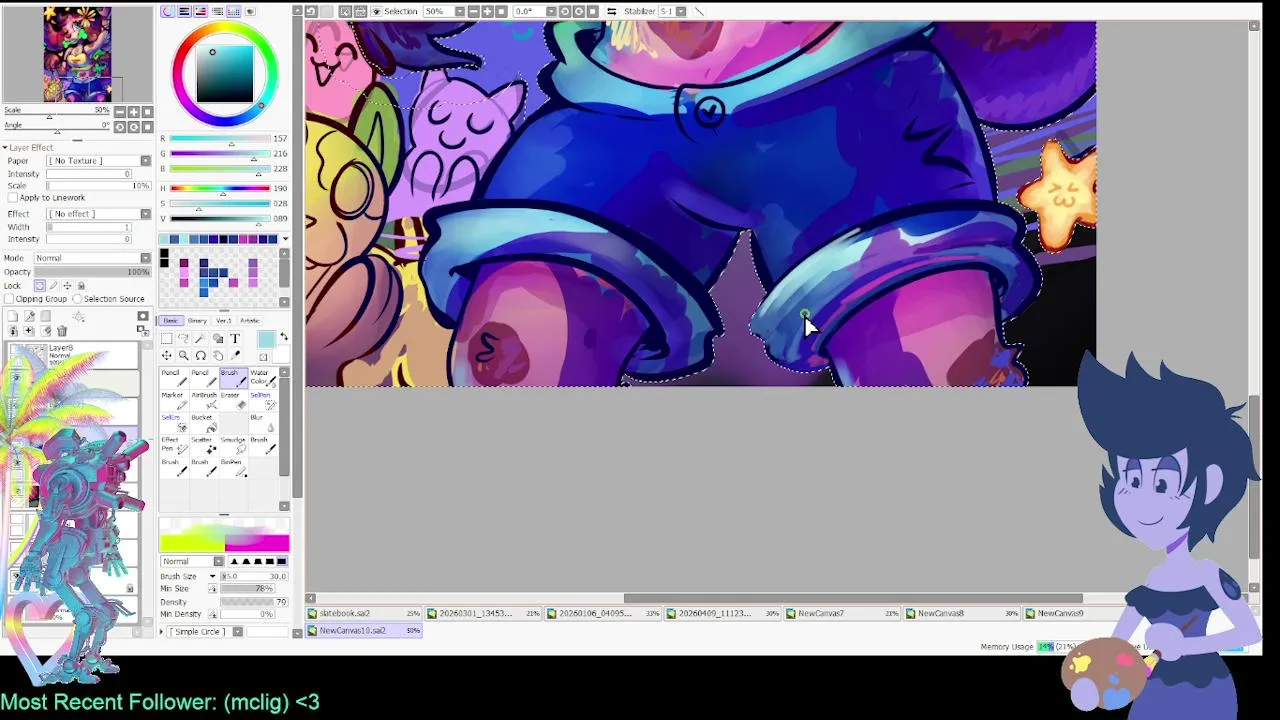The height and width of the screenshot is (720, 1280).
Task: Adjust the layer Opacity slider
Action: click(x=92, y=272)
